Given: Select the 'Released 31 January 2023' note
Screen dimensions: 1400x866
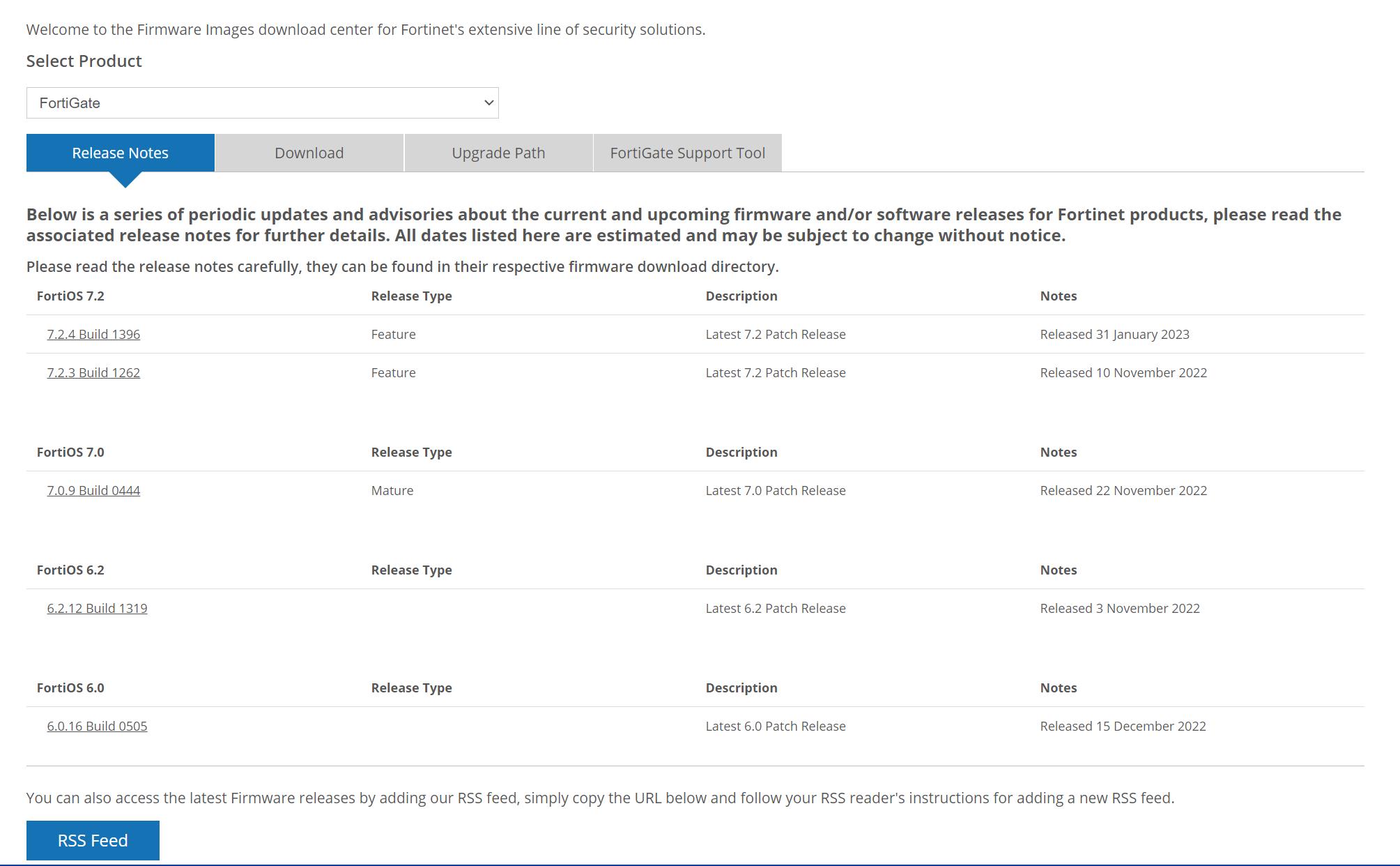Looking at the screenshot, I should click(x=1114, y=334).
